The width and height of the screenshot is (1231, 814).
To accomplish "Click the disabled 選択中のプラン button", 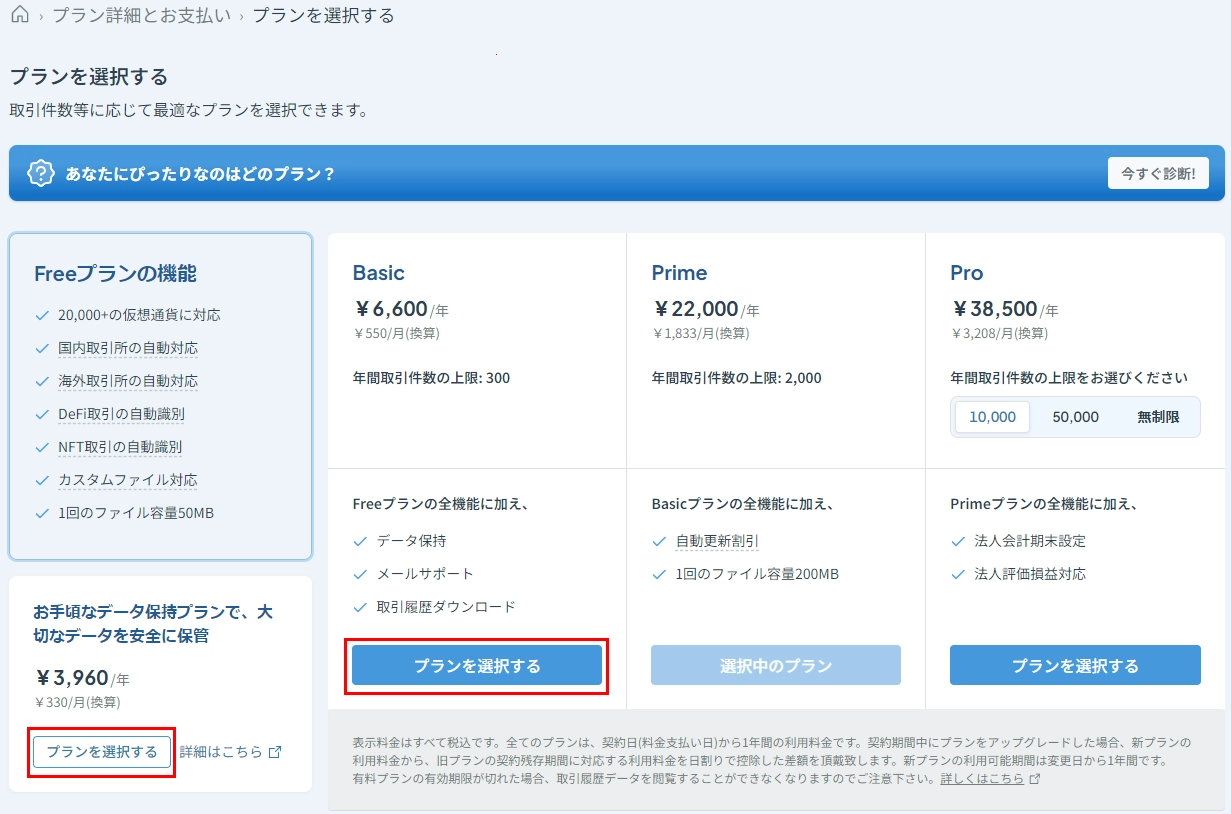I will (x=776, y=665).
